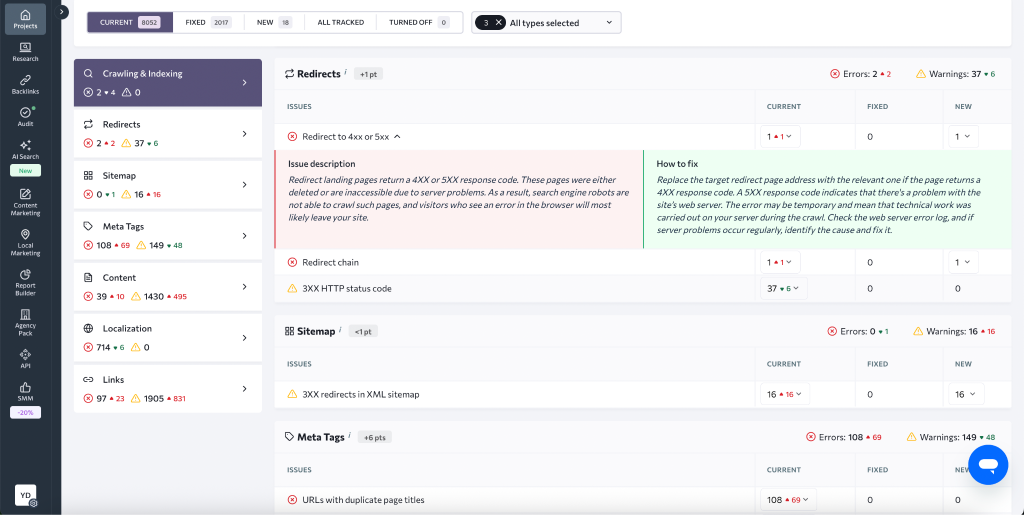Open the Local Marketing section
The width and height of the screenshot is (1024, 515).
25,241
